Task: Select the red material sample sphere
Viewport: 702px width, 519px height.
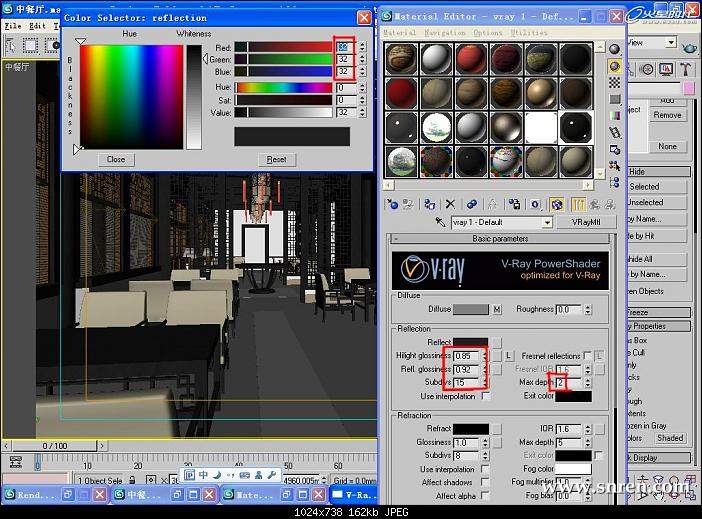Action: click(402, 95)
